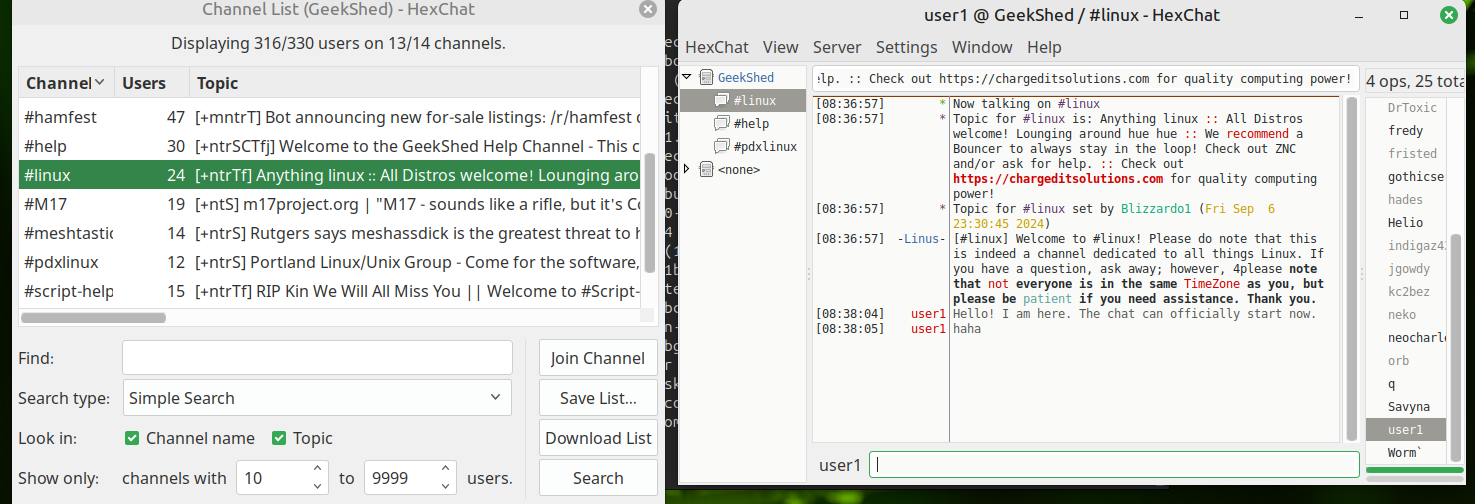Open the HexChat menu
Viewport: 1475px width, 504px height.
(x=717, y=47)
